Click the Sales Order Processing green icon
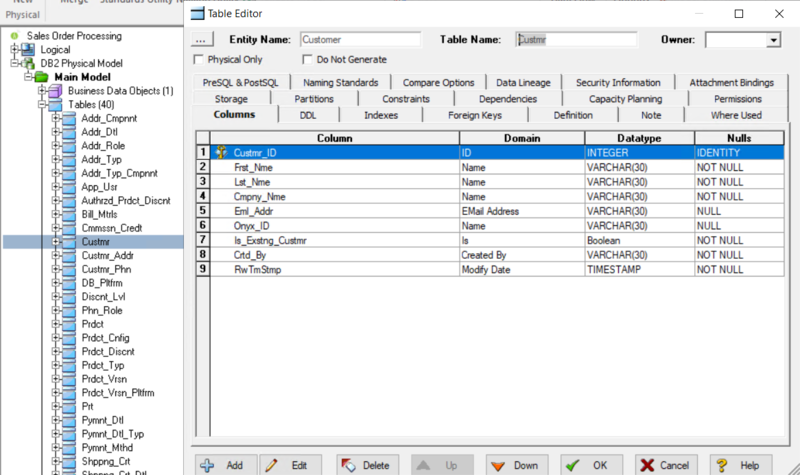800x475 pixels. tap(14, 36)
